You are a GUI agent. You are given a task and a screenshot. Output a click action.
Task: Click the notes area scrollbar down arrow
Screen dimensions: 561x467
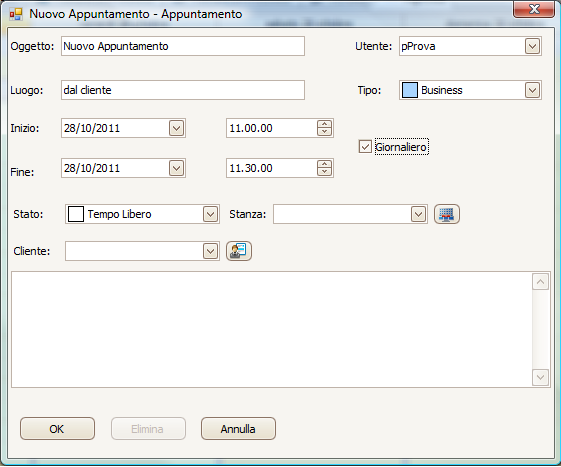(x=540, y=377)
